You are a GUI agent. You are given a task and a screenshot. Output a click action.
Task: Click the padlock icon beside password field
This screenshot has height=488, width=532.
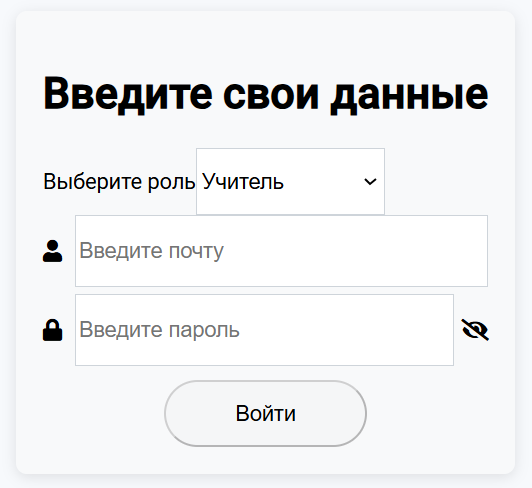tap(53, 330)
